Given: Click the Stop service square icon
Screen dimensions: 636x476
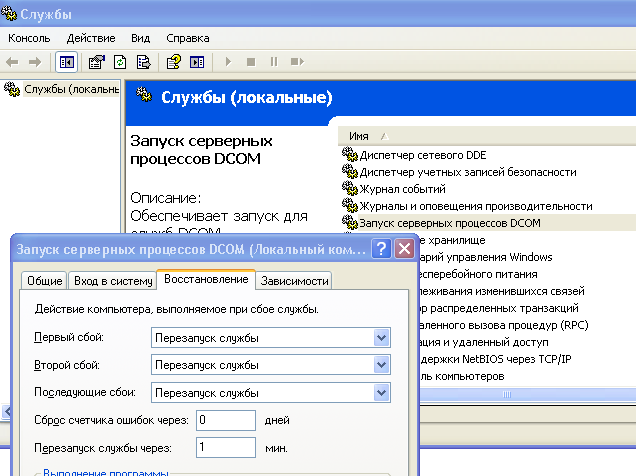Looking at the screenshot, I should pos(251,62).
